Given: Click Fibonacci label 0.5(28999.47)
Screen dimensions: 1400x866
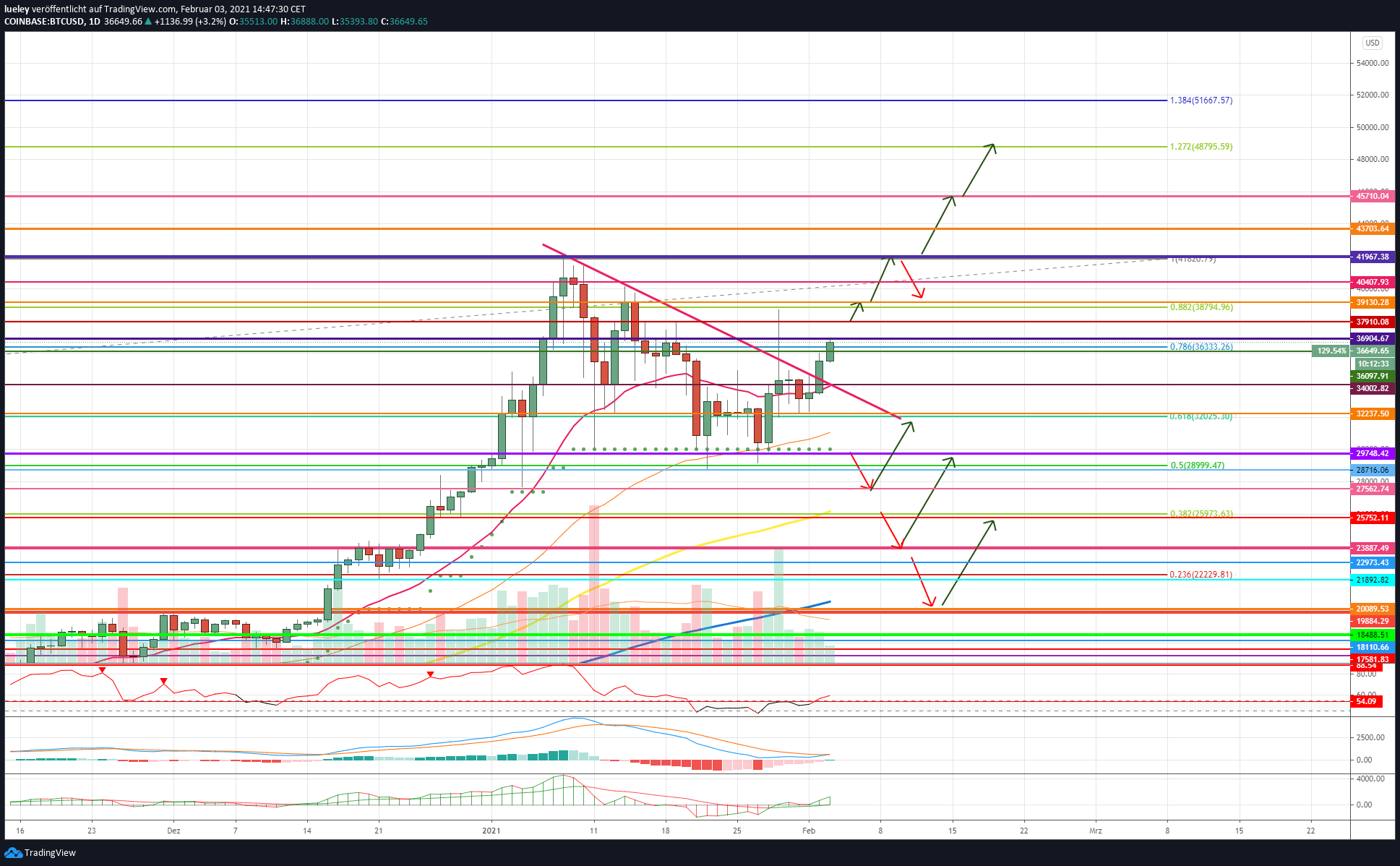Looking at the screenshot, I should [1197, 466].
